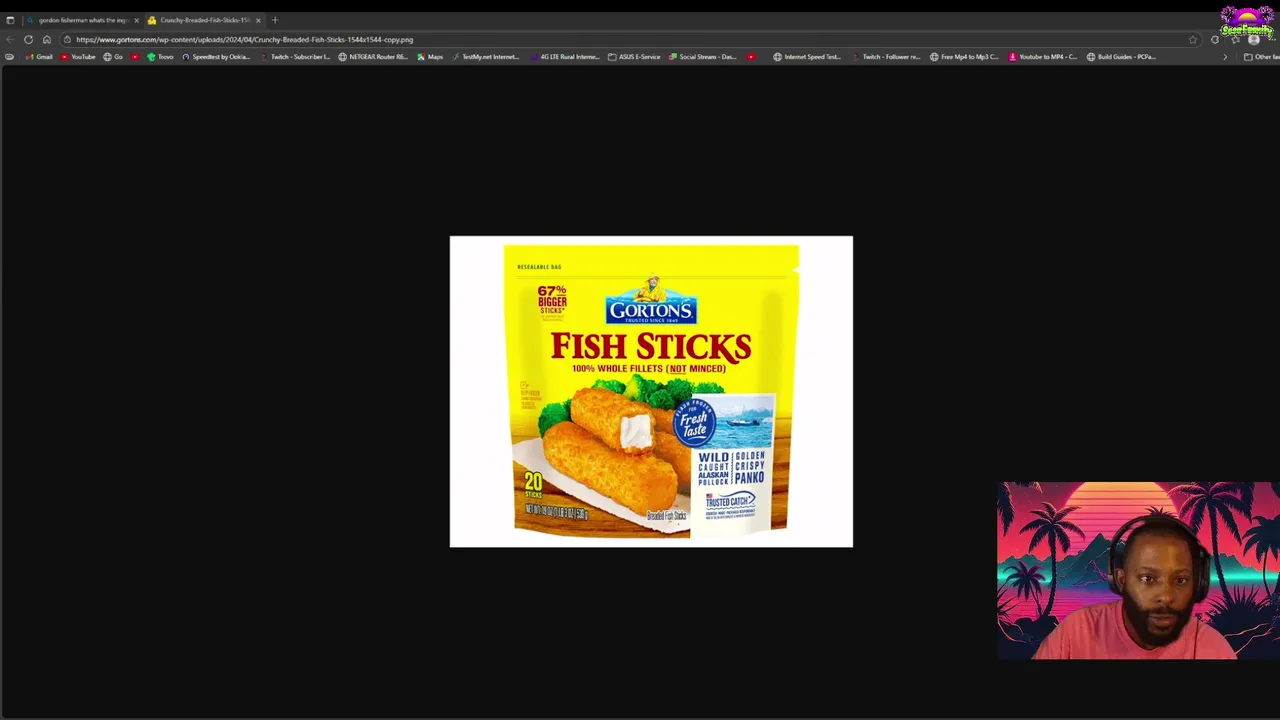Close the 'gordon fisherman' tab
The width and height of the screenshot is (1280, 720).
click(137, 20)
